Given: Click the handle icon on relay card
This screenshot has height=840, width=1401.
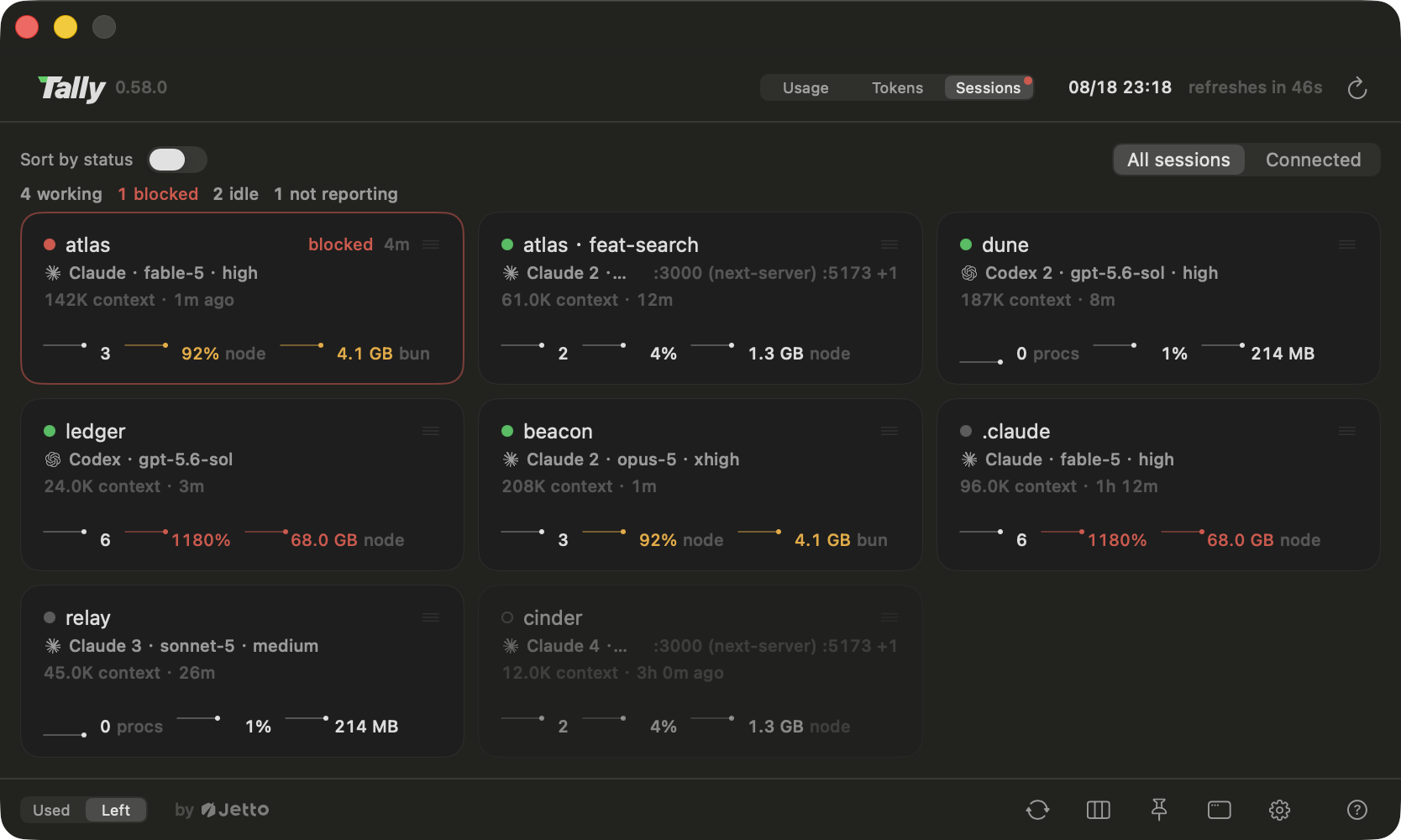Looking at the screenshot, I should click(x=431, y=617).
